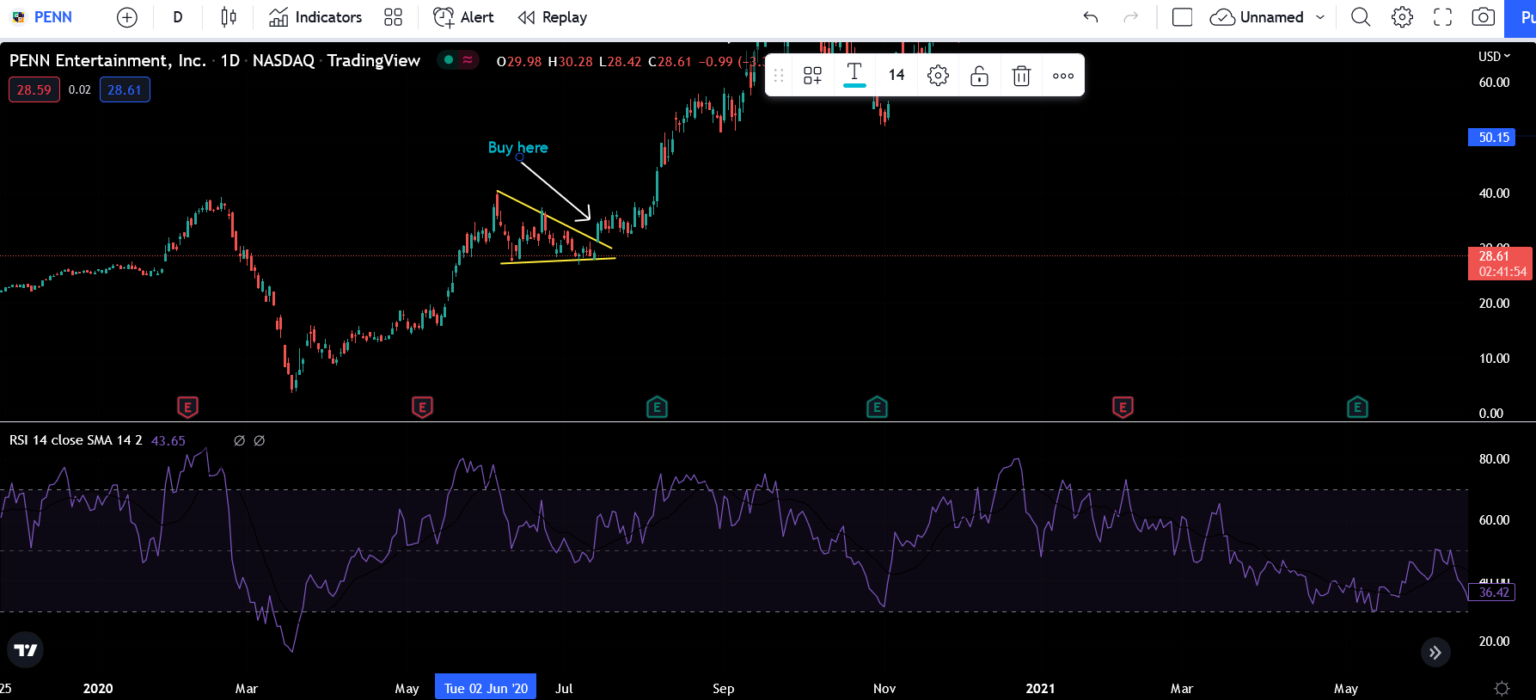Open drawing templates from the floating toolbar

(x=811, y=74)
